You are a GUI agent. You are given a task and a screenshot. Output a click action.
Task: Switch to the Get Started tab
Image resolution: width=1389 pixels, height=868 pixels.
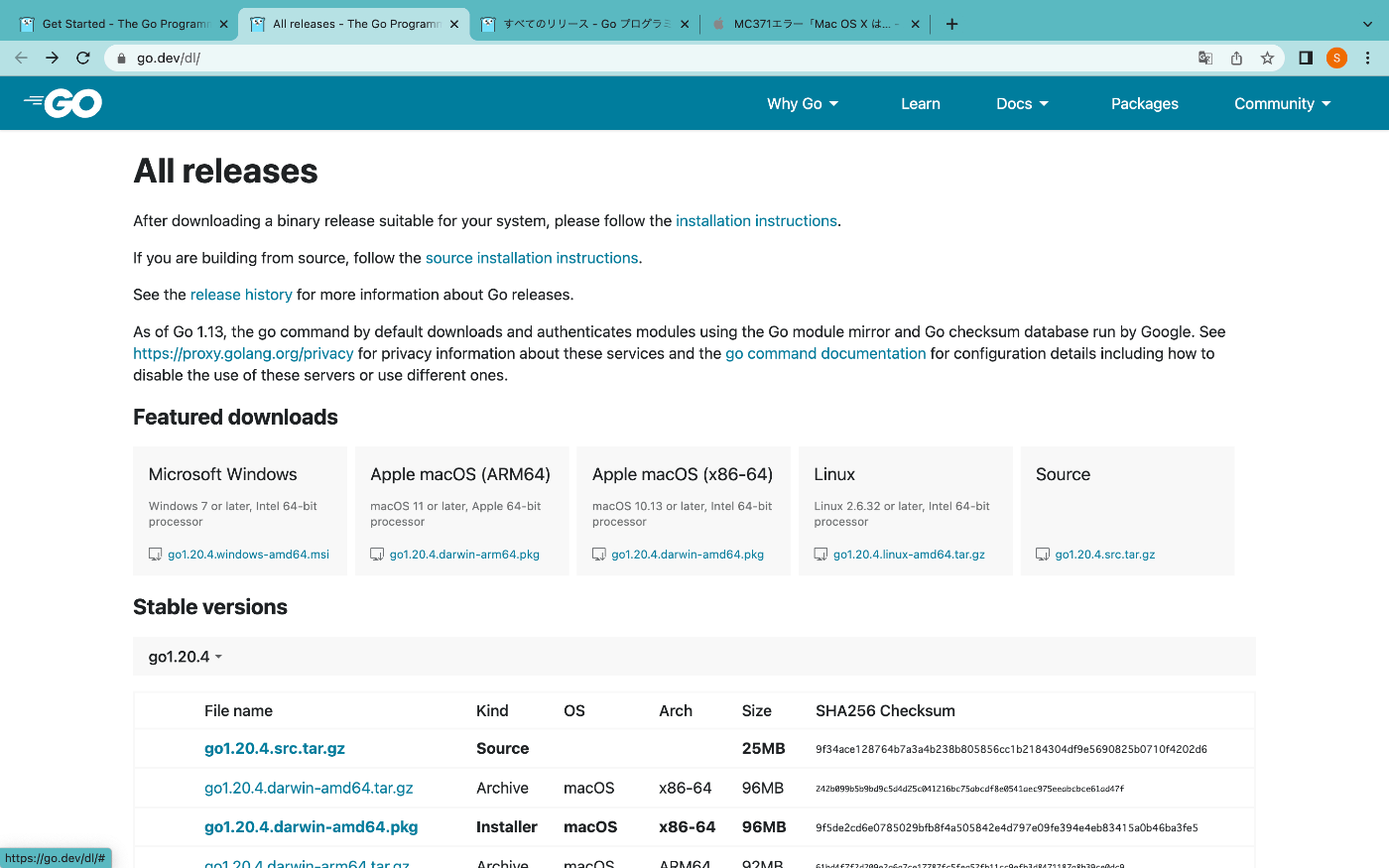tap(125, 24)
